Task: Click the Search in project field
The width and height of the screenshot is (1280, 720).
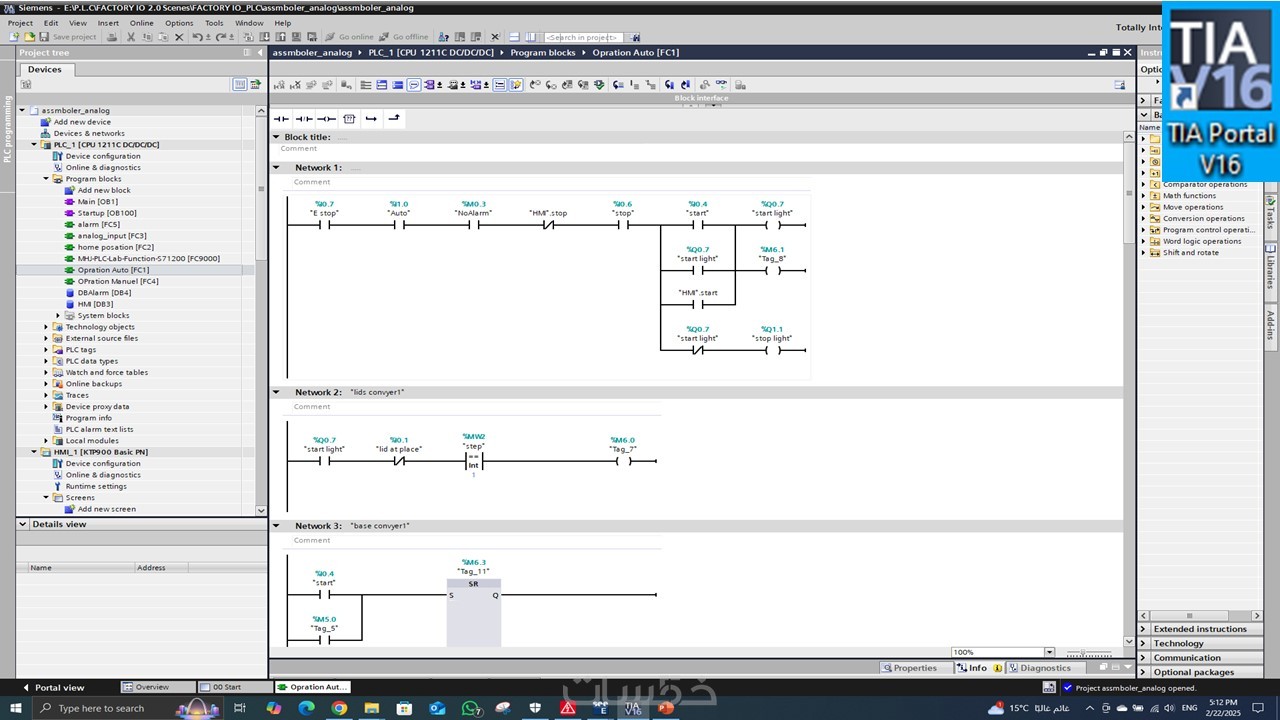Action: click(x=583, y=37)
